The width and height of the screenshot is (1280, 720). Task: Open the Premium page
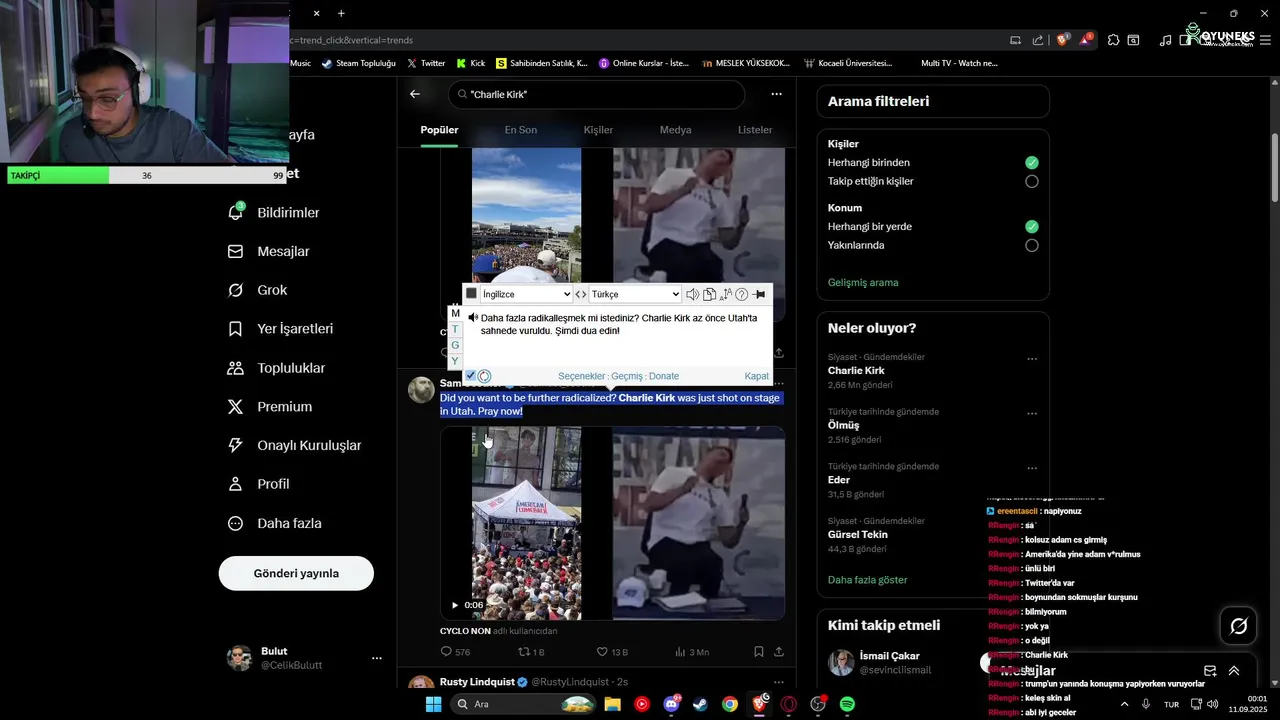tap(270, 407)
